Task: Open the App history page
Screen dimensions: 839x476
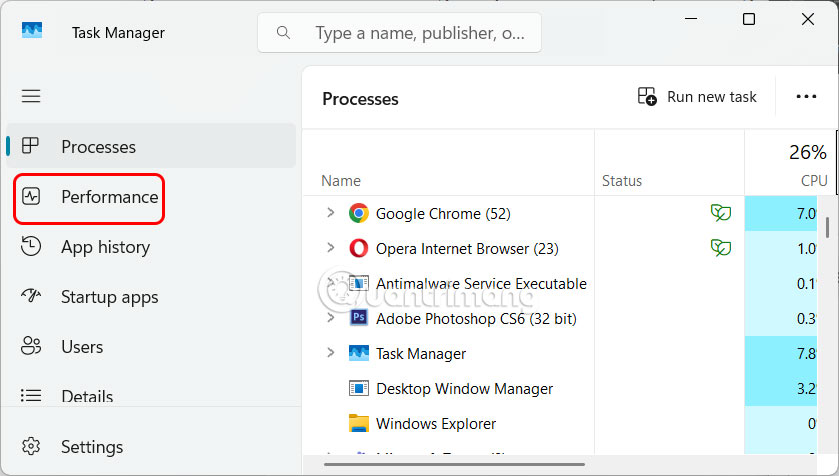Action: [151, 247]
